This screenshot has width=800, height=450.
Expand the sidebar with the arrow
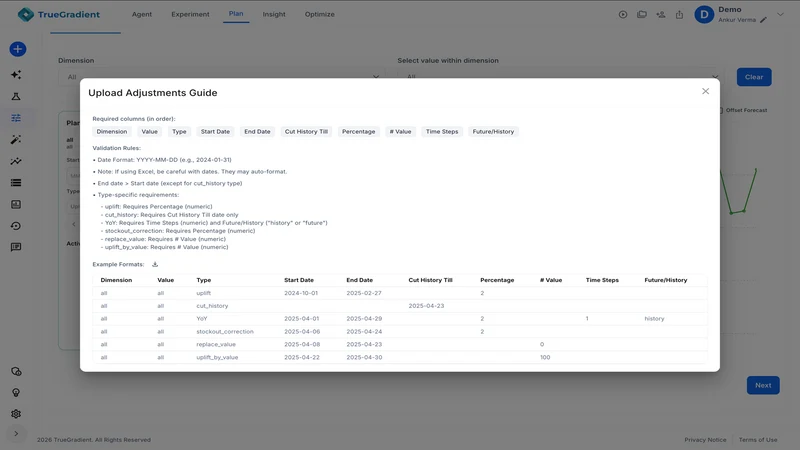[16, 434]
